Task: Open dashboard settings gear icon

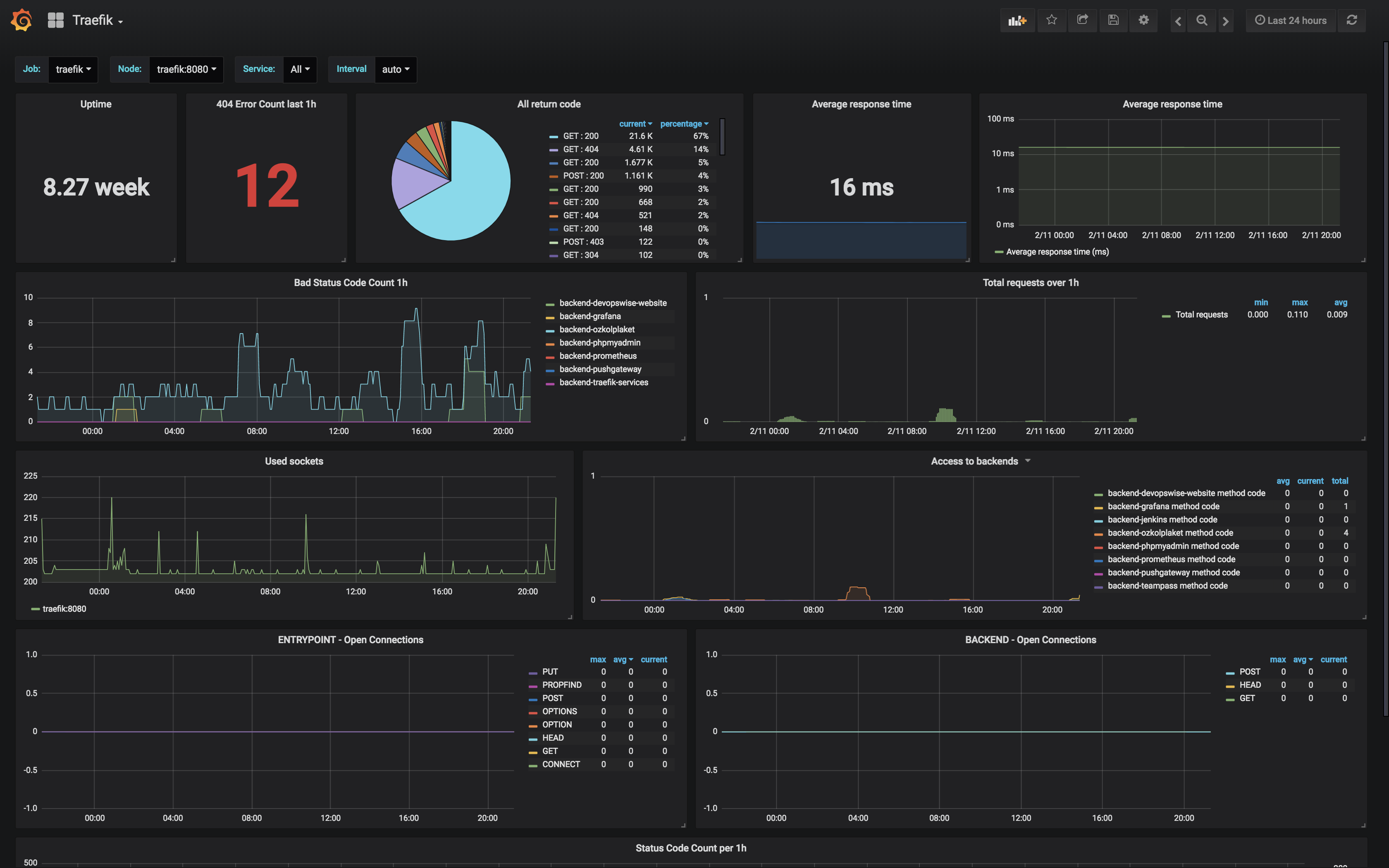Action: (1143, 21)
